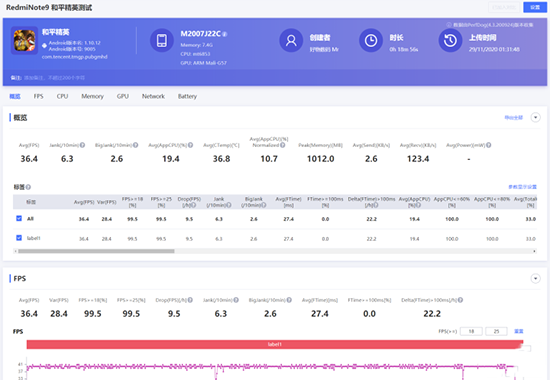Click the Android version diamond icon

coord(45,45)
